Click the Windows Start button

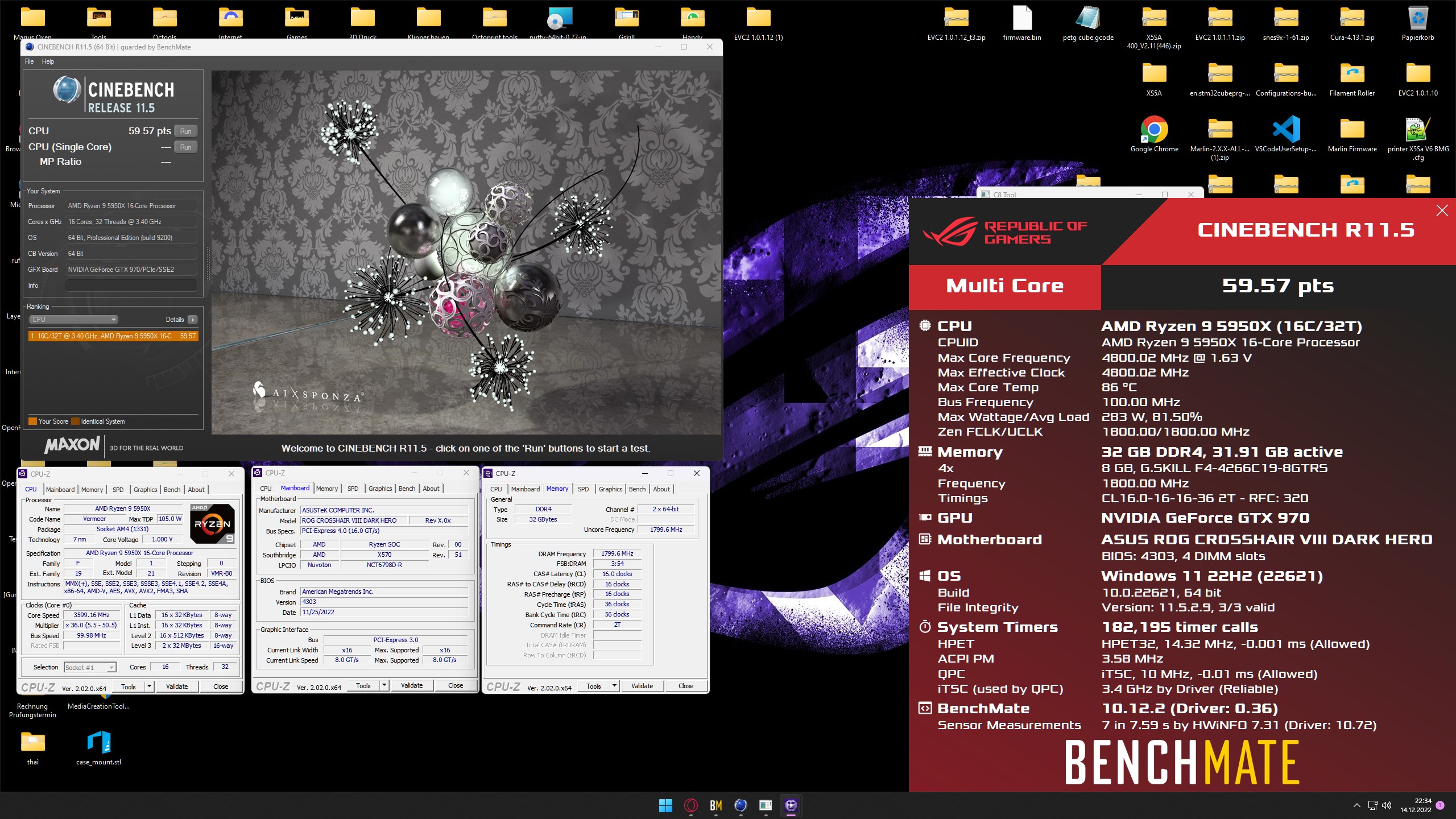665,805
